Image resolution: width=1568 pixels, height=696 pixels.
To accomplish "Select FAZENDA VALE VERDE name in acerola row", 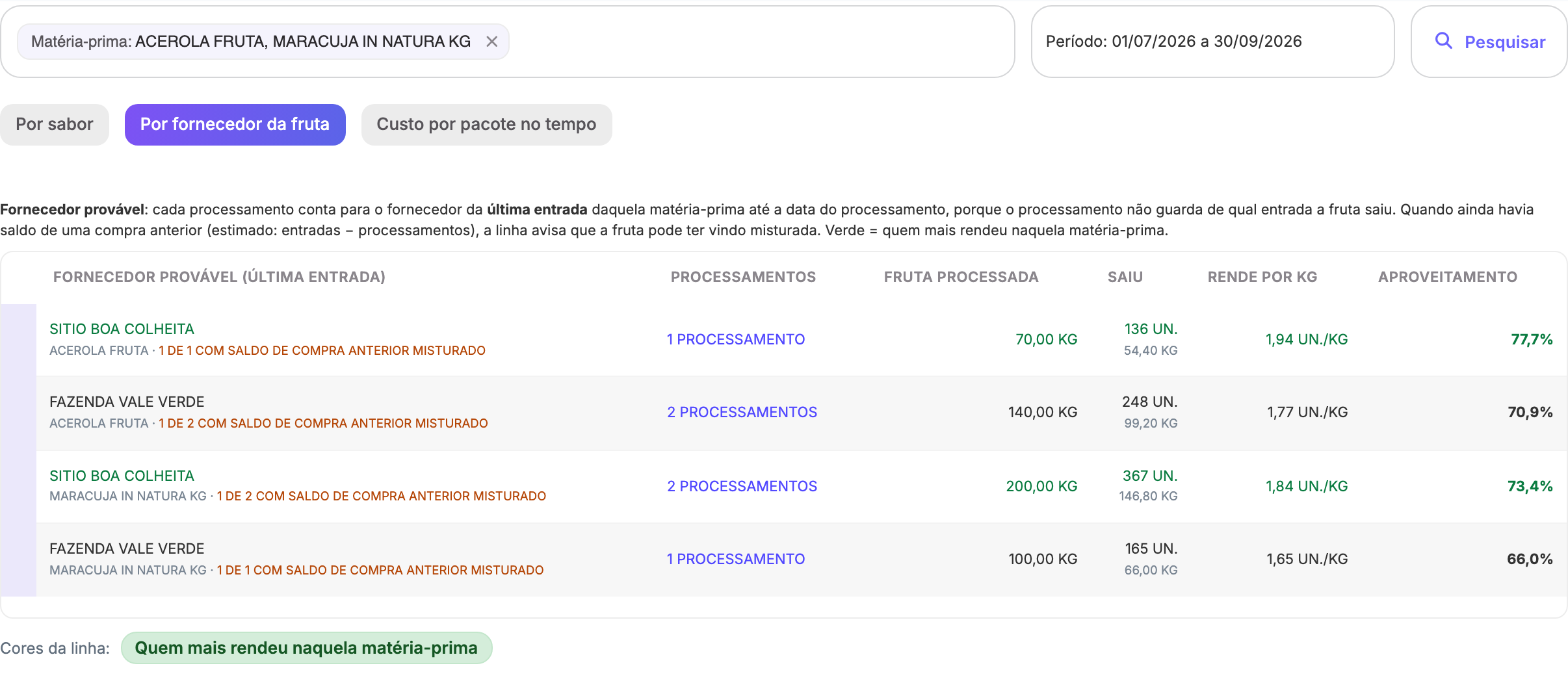I will click(x=127, y=402).
